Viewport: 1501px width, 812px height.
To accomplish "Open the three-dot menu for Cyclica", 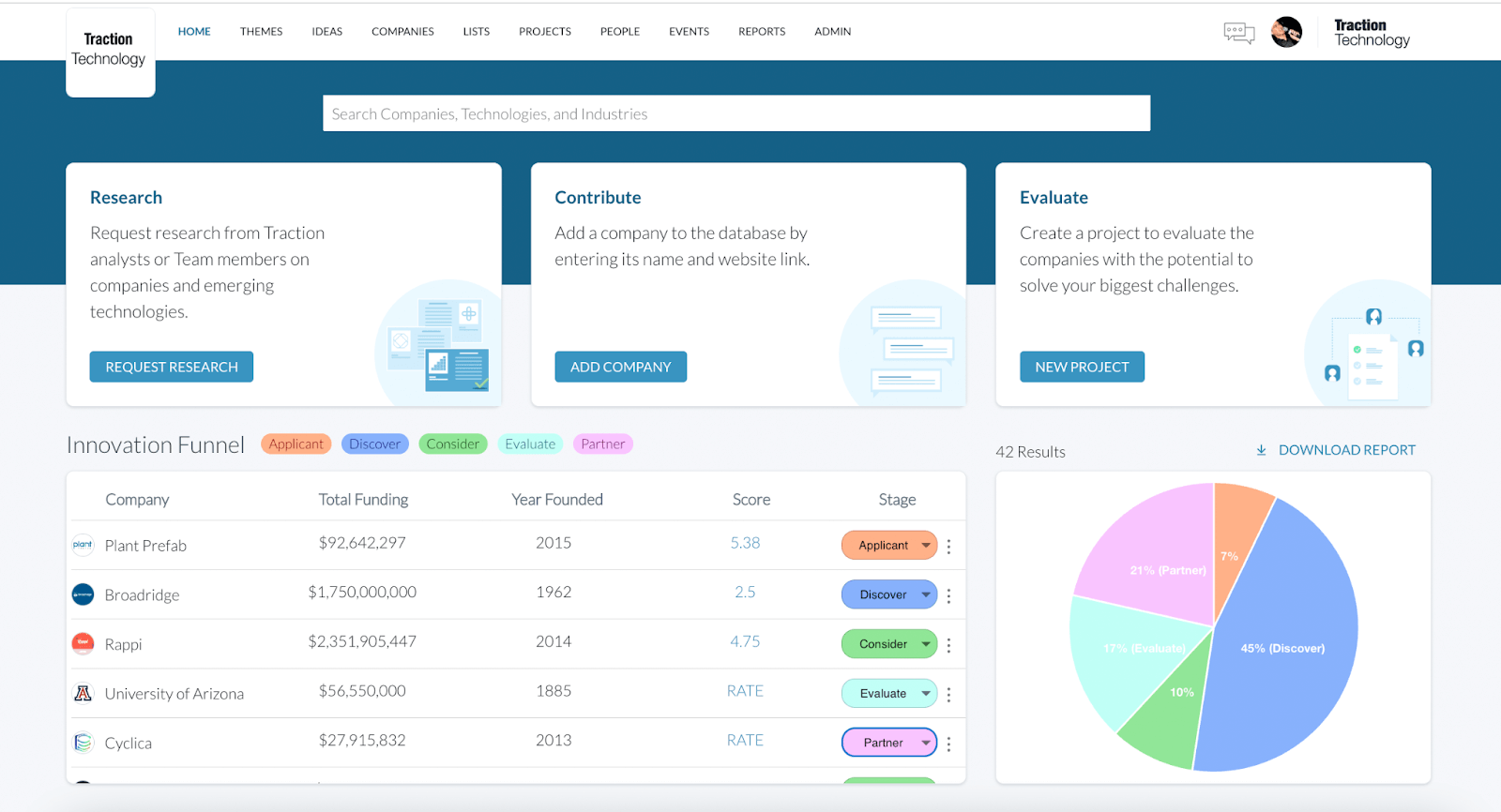I will 948,744.
